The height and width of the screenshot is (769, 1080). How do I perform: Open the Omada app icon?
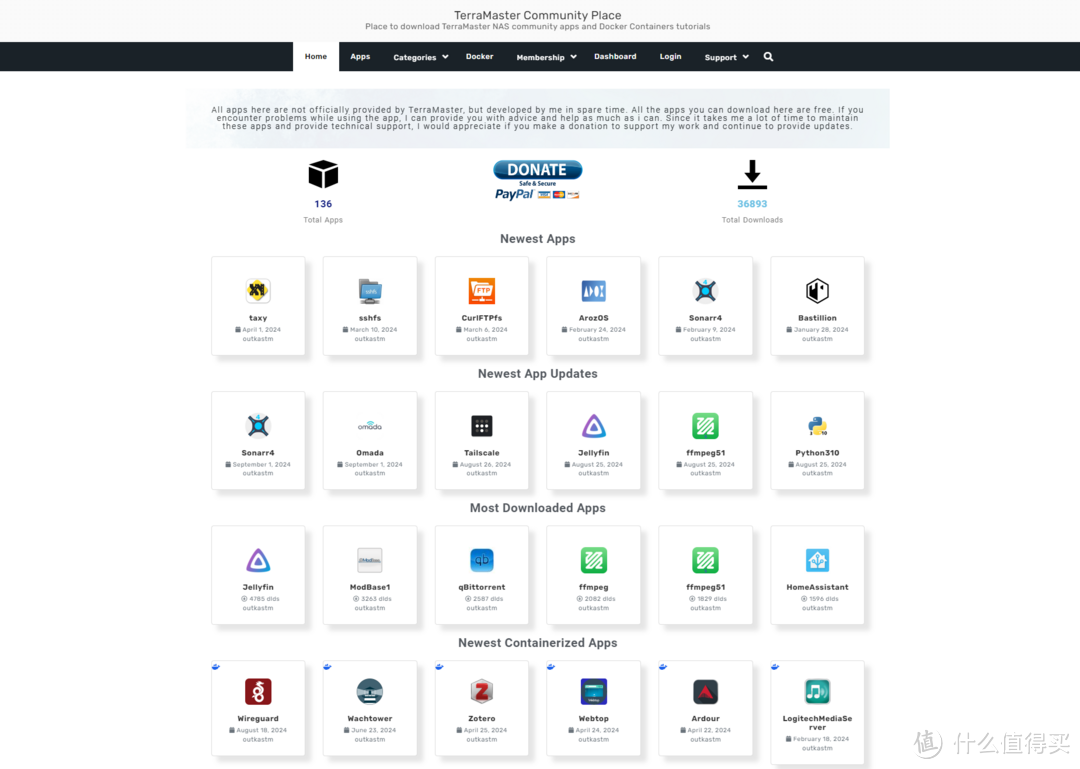[370, 426]
